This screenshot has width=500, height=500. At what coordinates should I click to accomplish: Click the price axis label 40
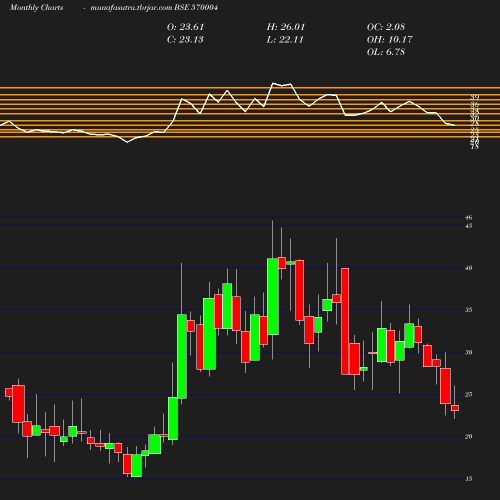click(x=469, y=268)
